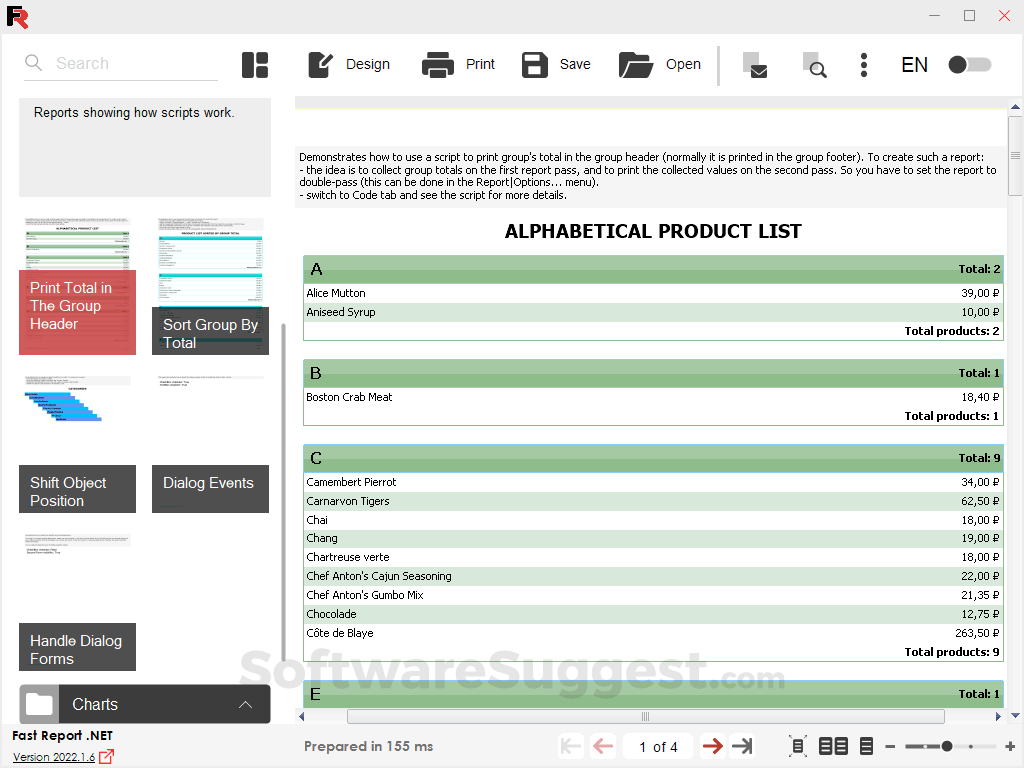Toggle the dark theme switch

click(x=969, y=64)
